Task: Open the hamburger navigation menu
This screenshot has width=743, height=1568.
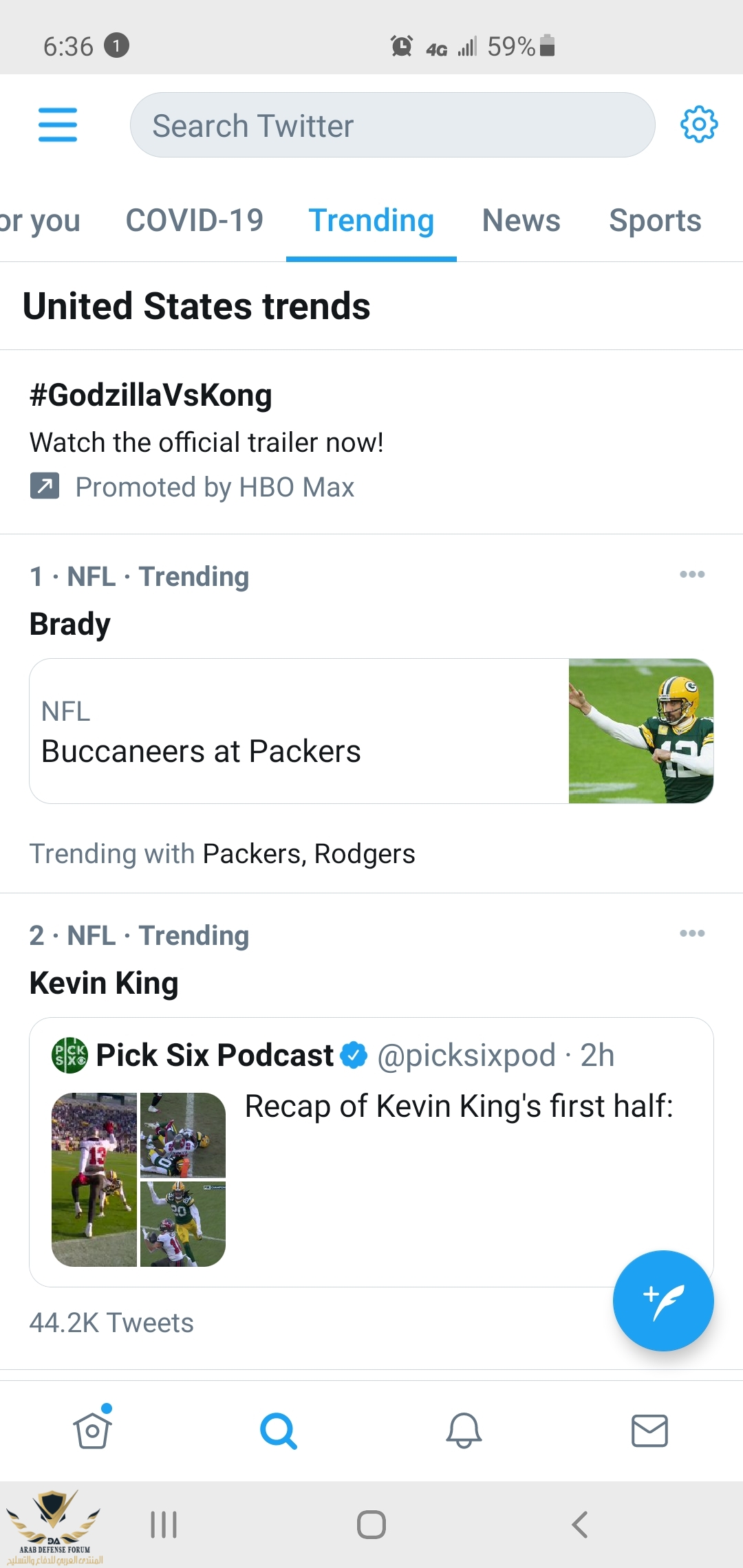Action: point(58,124)
